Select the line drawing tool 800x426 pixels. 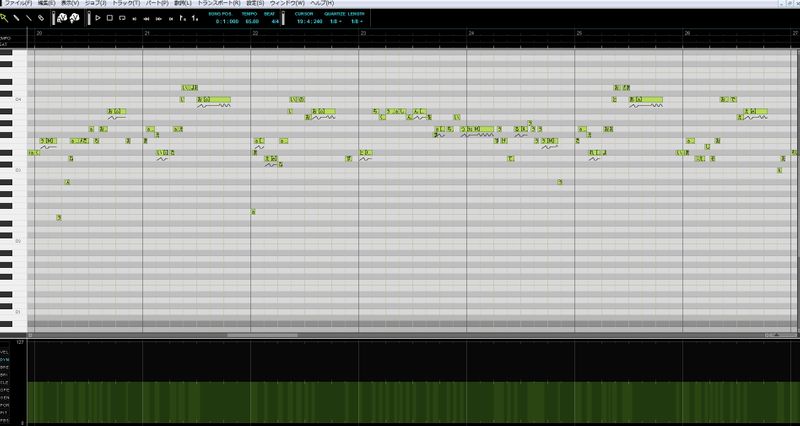click(x=29, y=18)
